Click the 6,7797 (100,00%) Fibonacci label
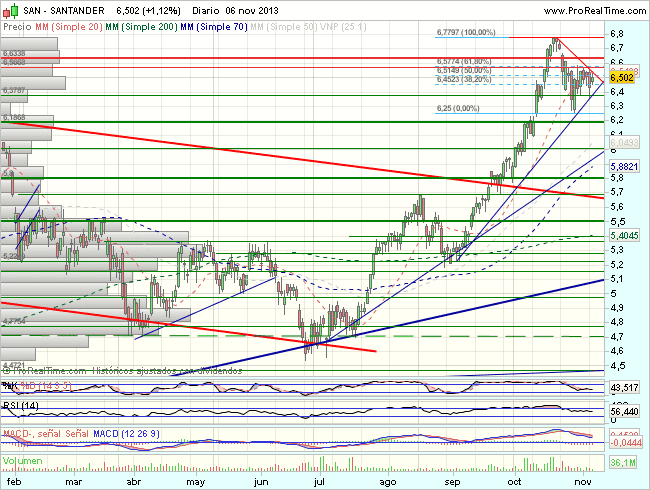 click(x=466, y=32)
